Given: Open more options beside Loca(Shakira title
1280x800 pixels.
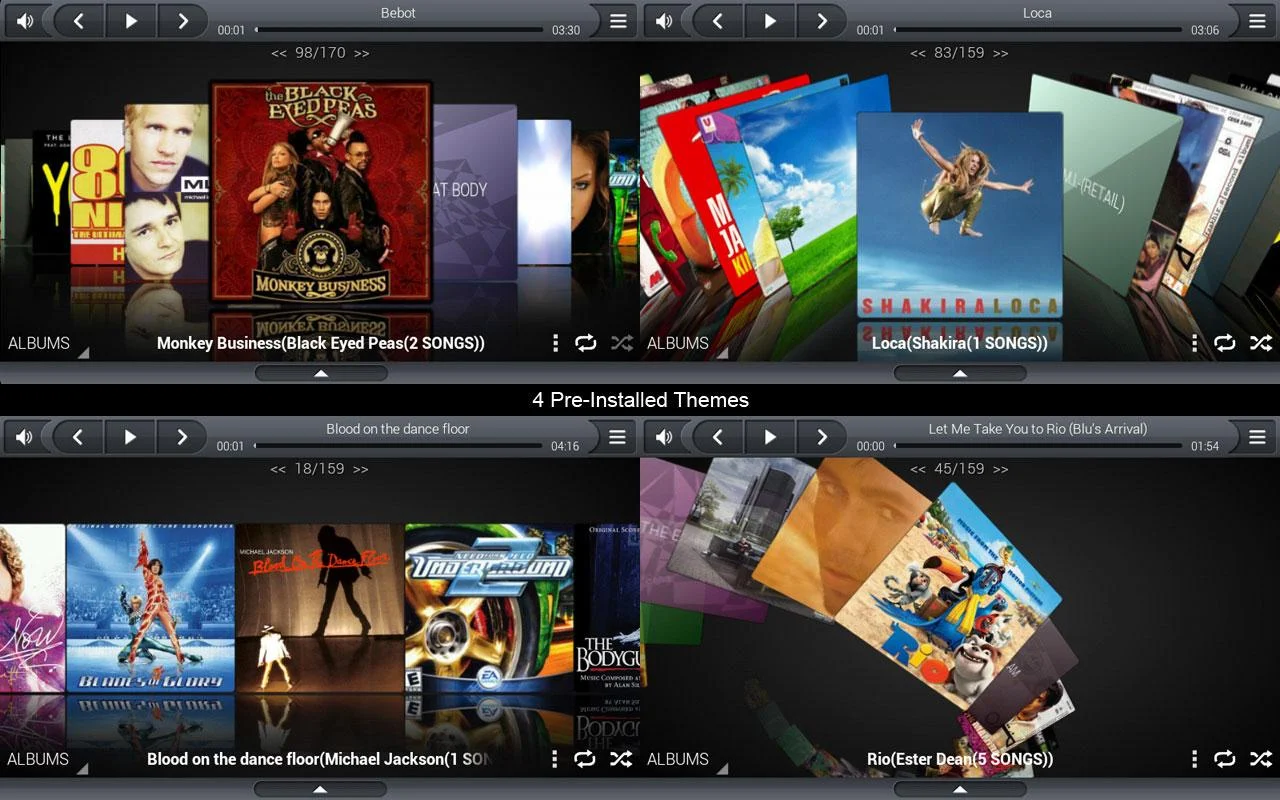Looking at the screenshot, I should tap(1194, 343).
